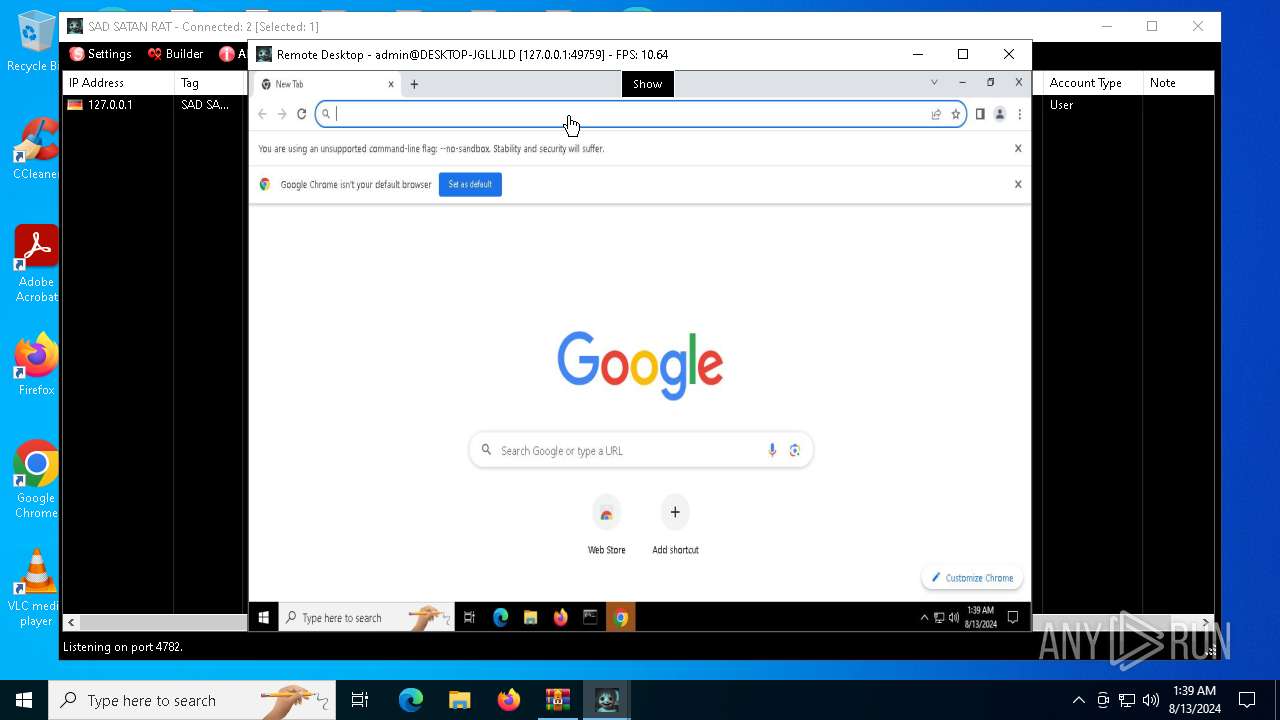The height and width of the screenshot is (720, 1280).
Task: Maximize the Remote Desktop window
Action: (x=963, y=54)
